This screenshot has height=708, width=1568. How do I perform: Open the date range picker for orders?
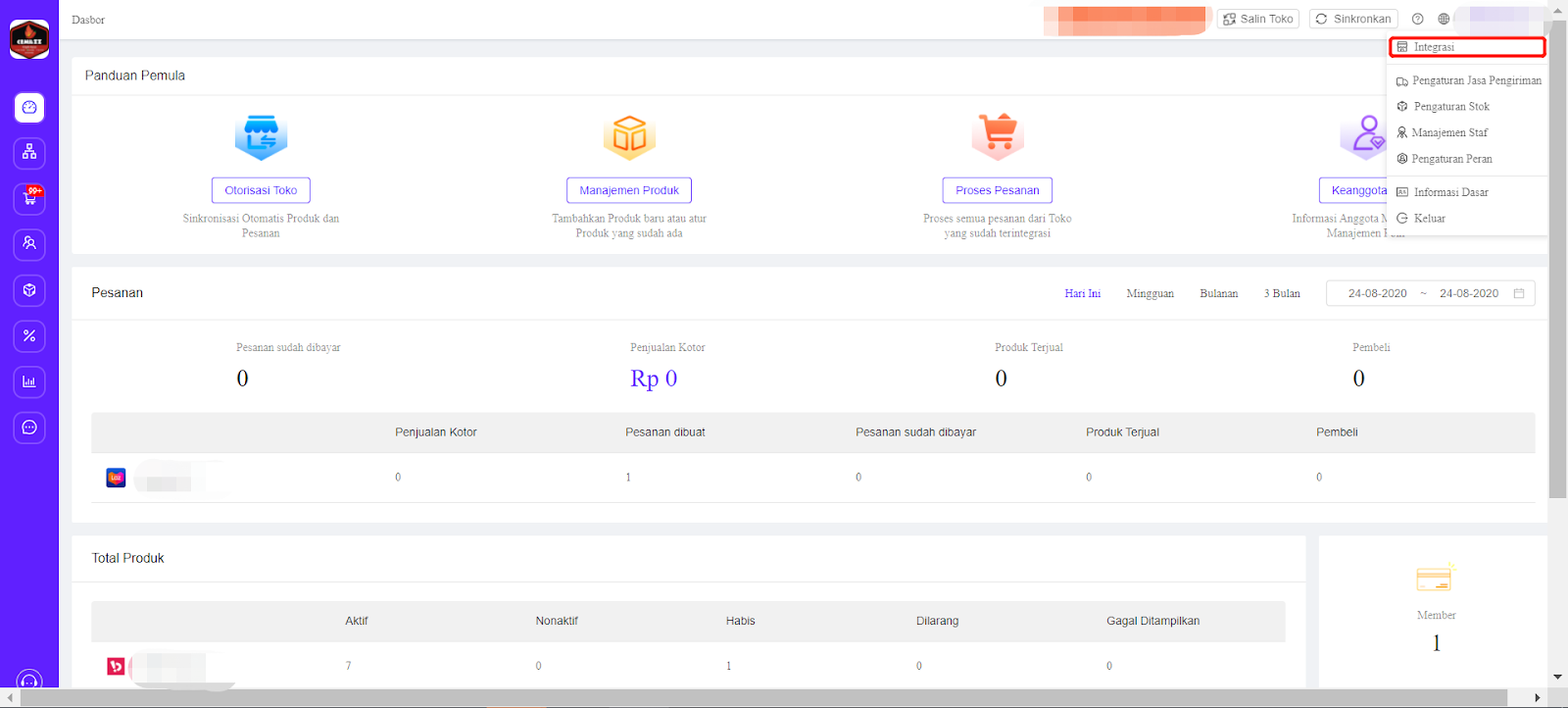1430,293
